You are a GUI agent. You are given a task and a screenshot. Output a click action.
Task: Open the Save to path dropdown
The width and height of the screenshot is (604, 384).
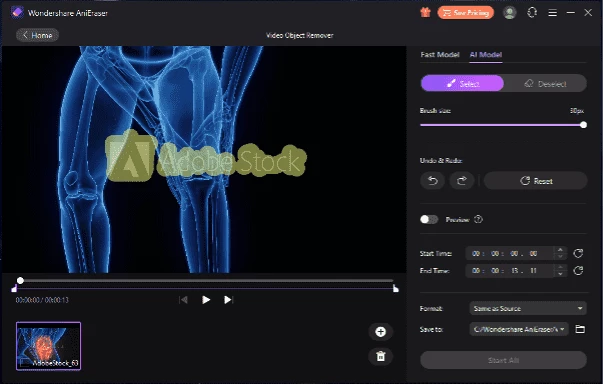[519, 329]
